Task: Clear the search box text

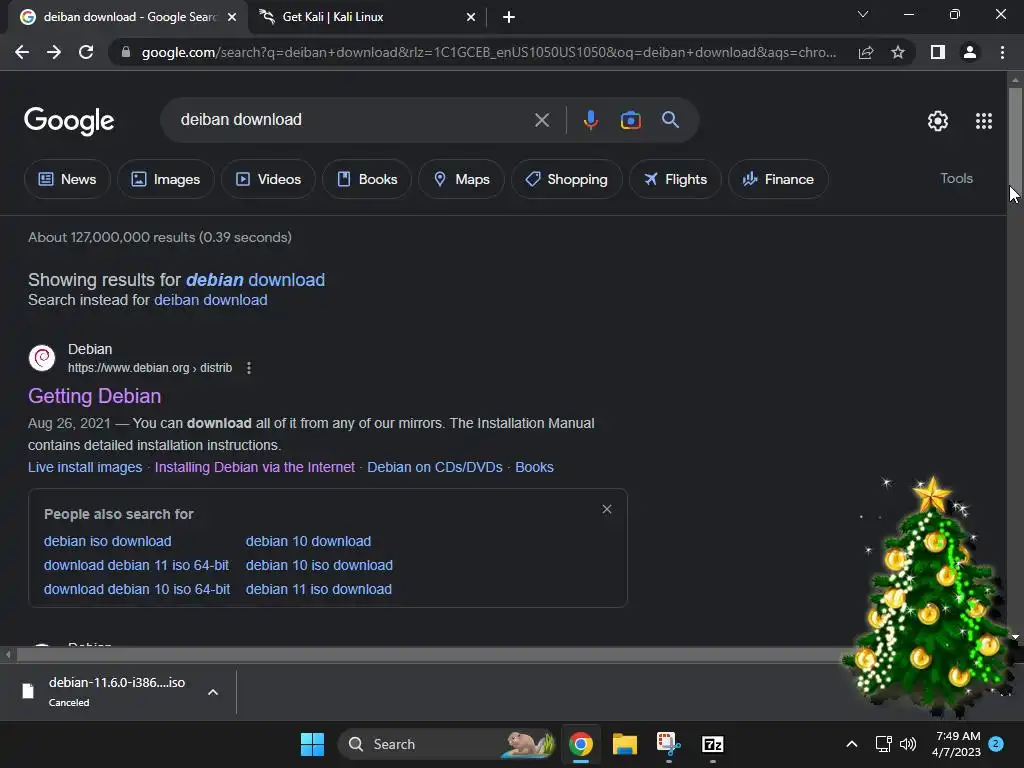Action: (x=541, y=120)
